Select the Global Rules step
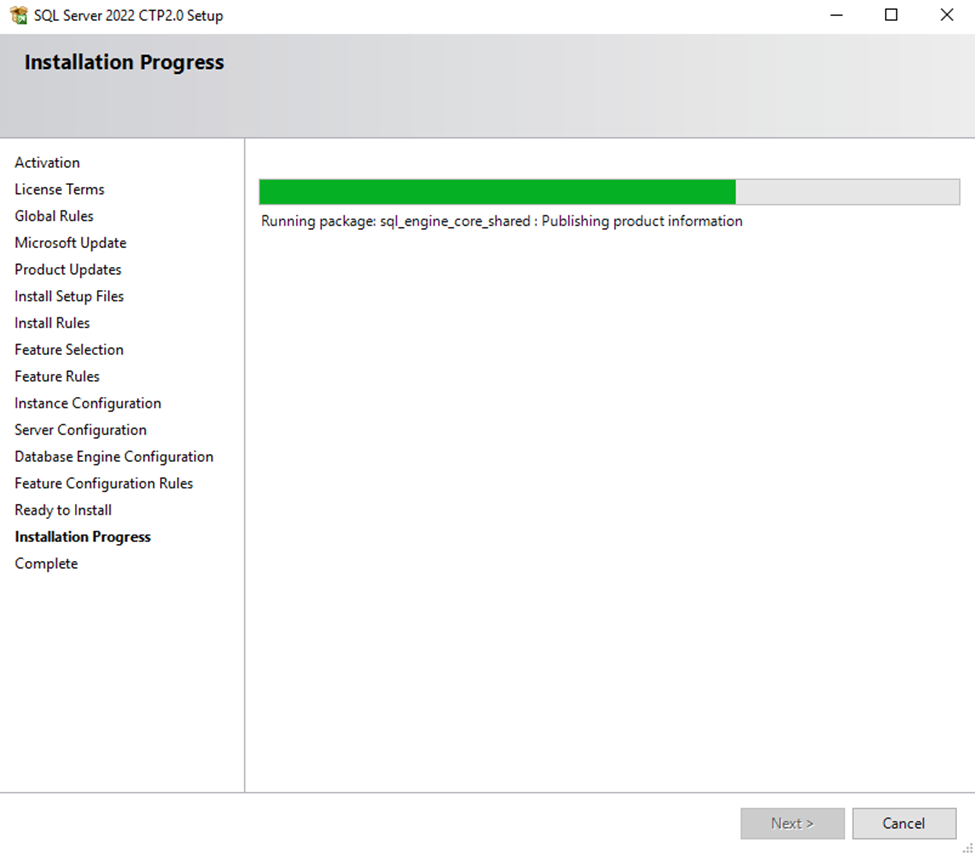The height and width of the screenshot is (854, 975). (x=54, y=216)
